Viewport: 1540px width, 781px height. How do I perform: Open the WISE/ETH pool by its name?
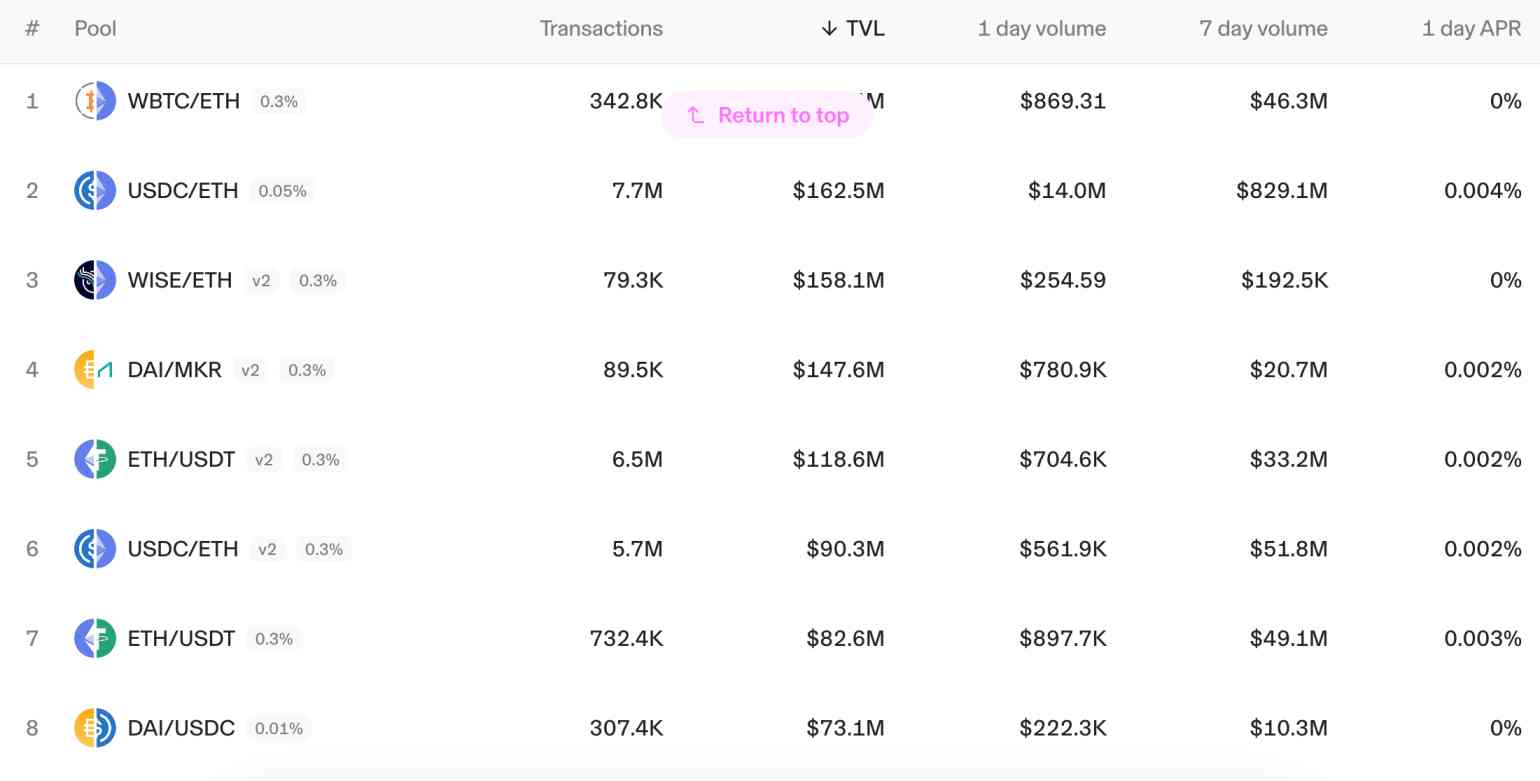tap(179, 280)
